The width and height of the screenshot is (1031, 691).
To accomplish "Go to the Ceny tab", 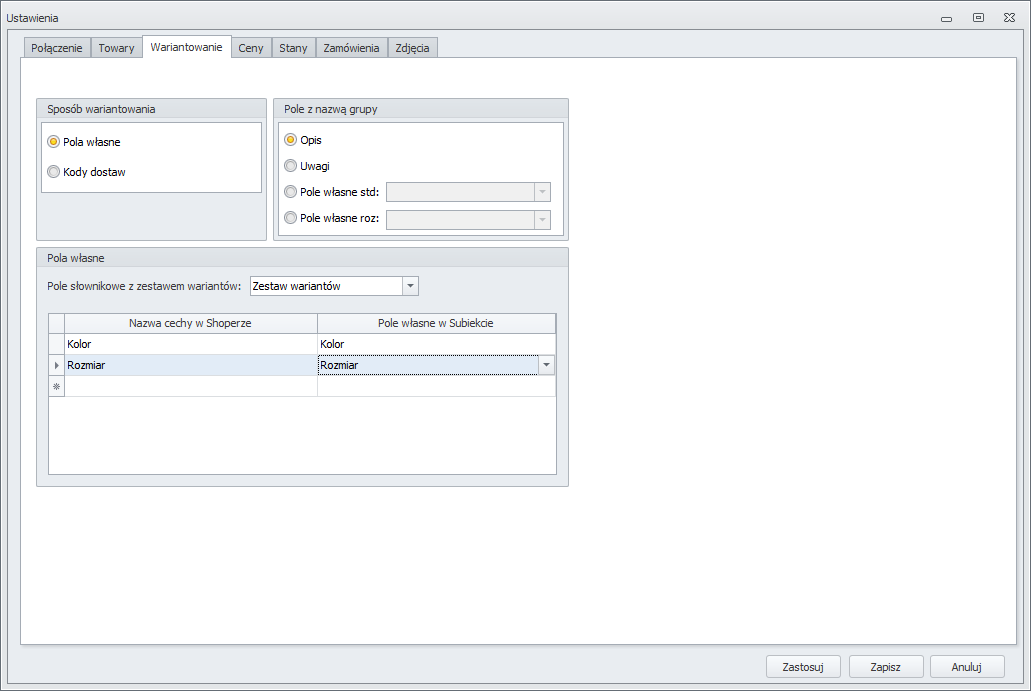I will pyautogui.click(x=251, y=48).
